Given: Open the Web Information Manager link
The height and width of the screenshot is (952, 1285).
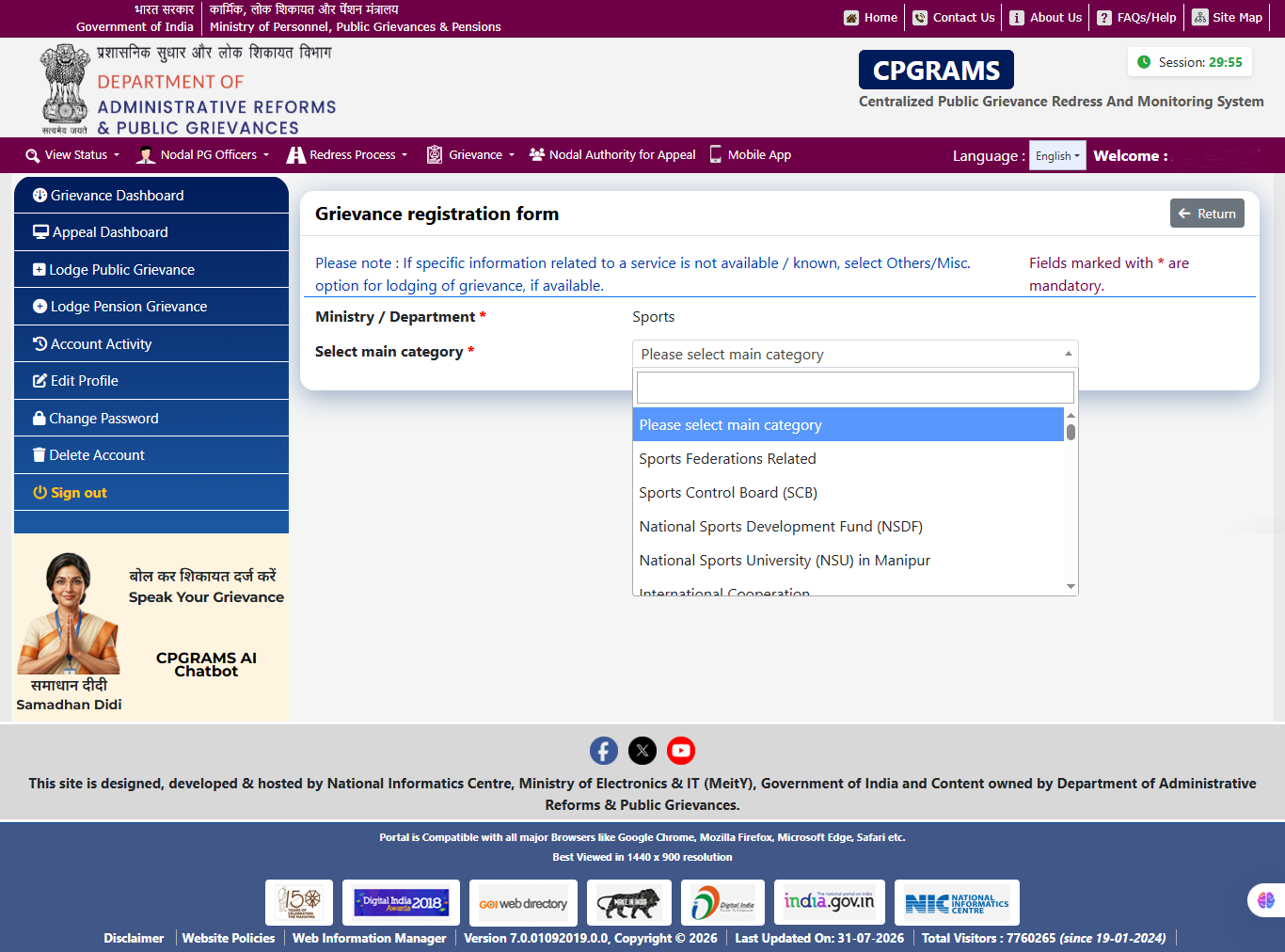Looking at the screenshot, I should click(370, 938).
